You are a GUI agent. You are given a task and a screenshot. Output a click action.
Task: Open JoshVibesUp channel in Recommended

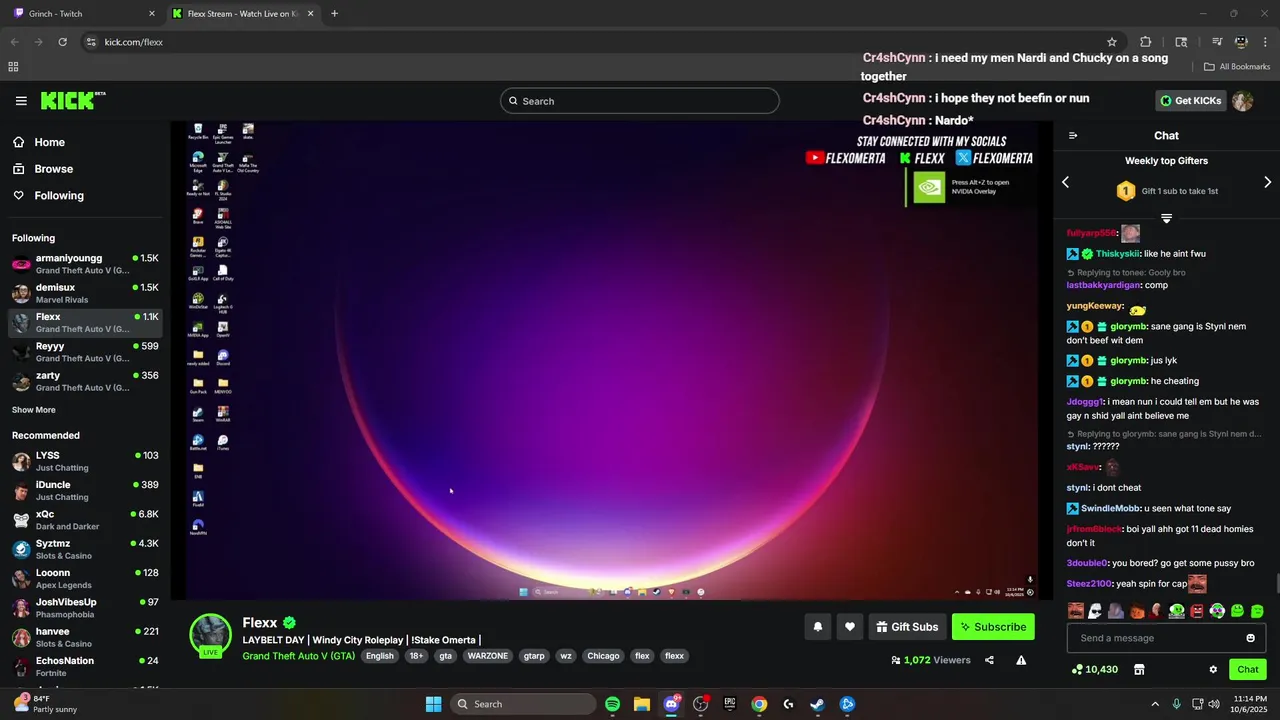[x=85, y=608]
